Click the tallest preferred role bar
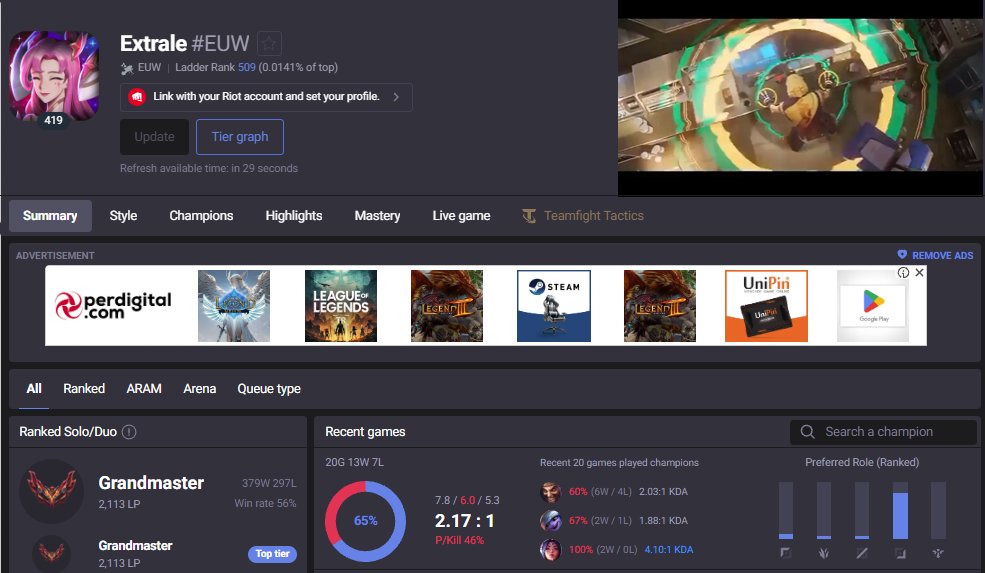Viewport: 985px width, 573px height. 900,511
